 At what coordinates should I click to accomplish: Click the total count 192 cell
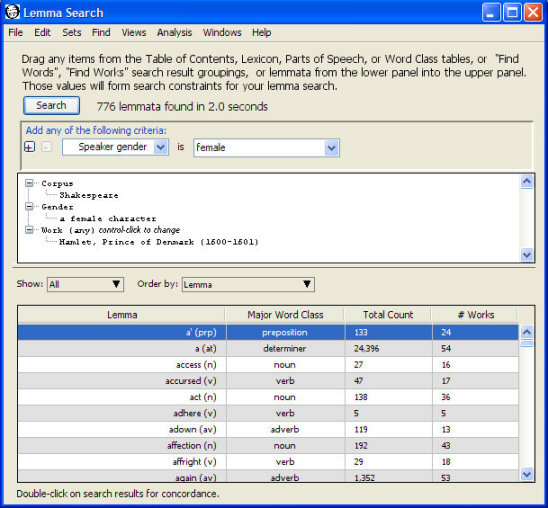[x=388, y=445]
